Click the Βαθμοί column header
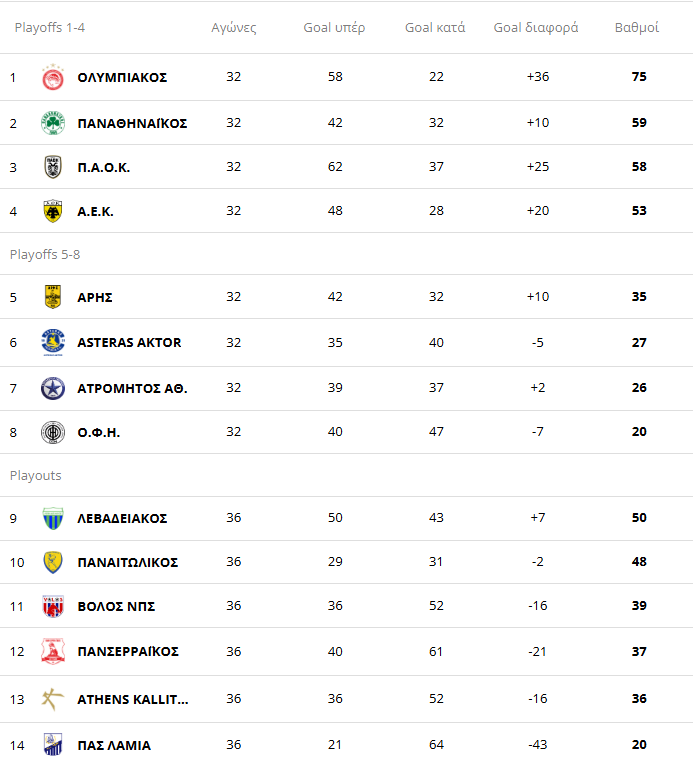Screen dimensions: 693x757 click(x=636, y=28)
